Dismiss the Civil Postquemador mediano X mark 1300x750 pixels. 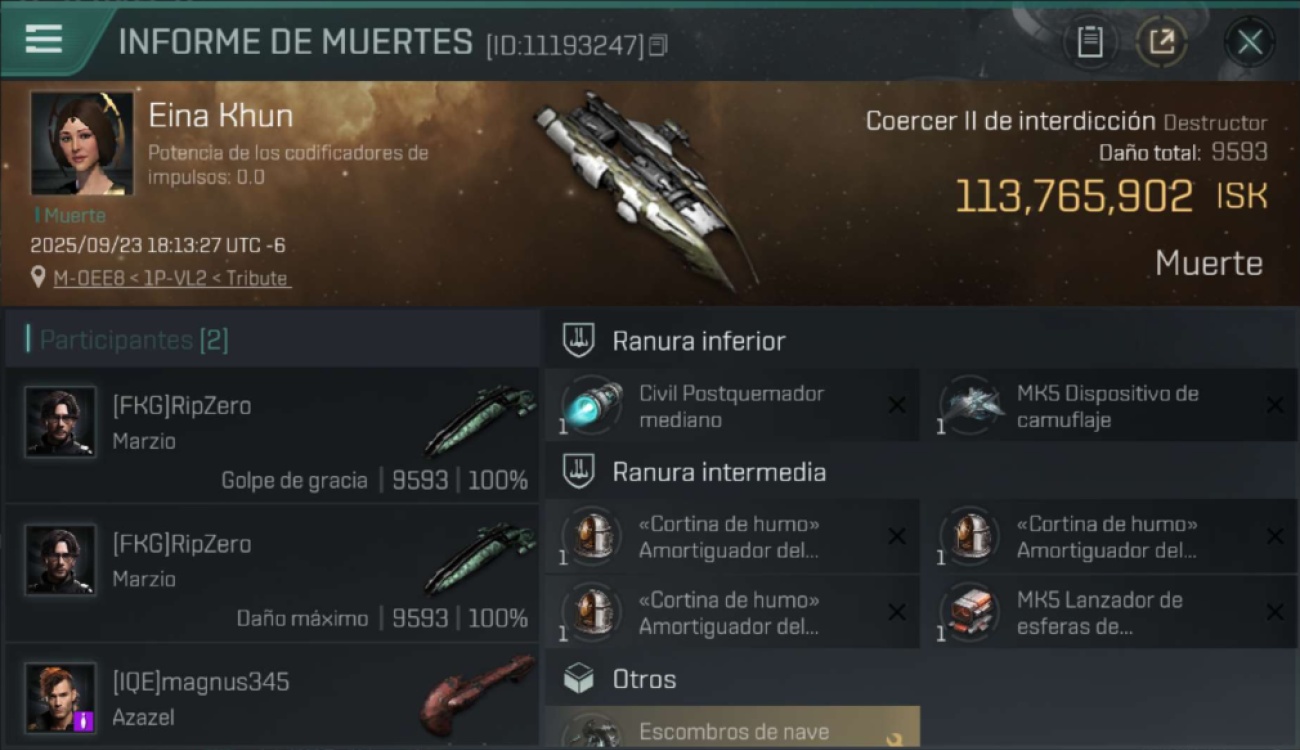897,405
